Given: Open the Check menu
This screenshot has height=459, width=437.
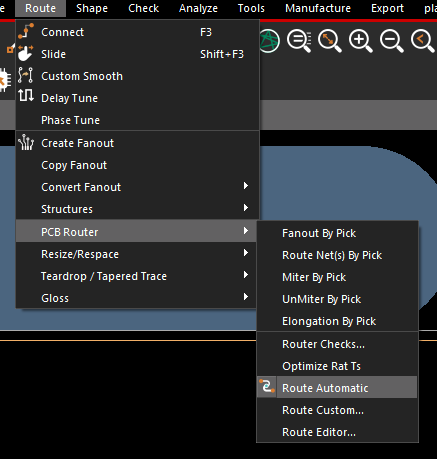Looking at the screenshot, I should tap(143, 8).
